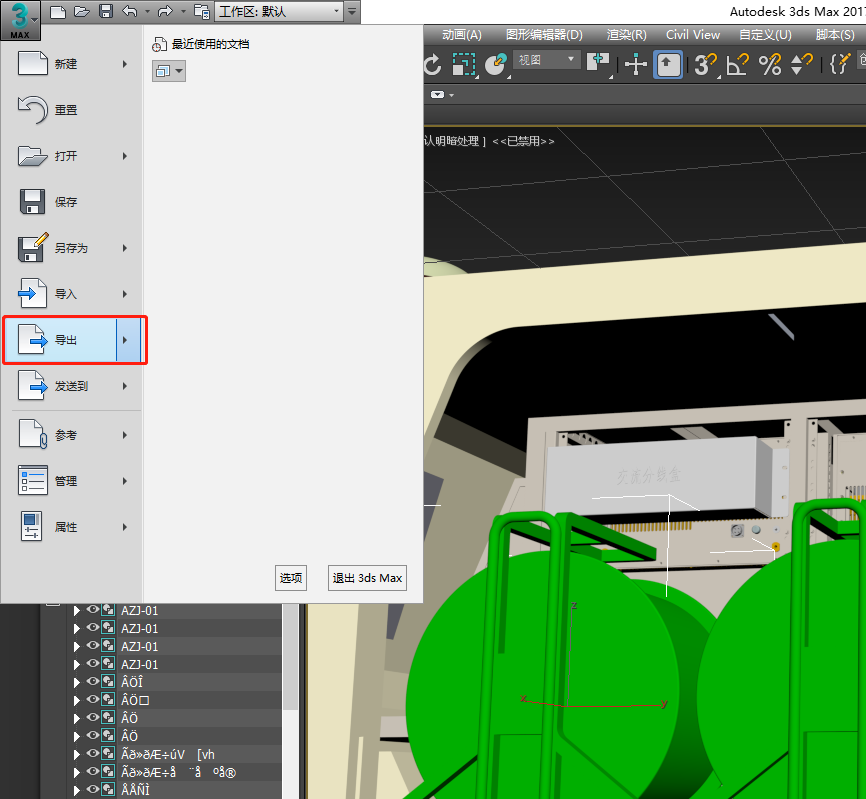866x799 pixels.
Task: Click the recent documents clock icon
Action: (159, 45)
